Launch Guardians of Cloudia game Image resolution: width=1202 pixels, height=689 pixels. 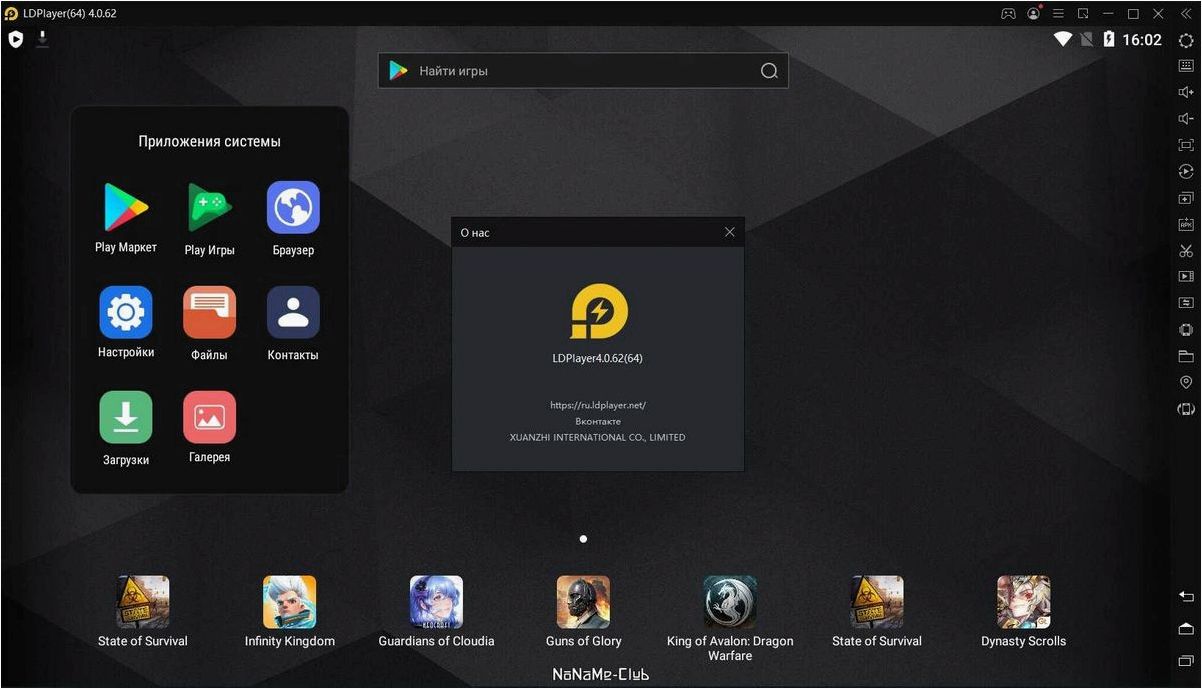[x=436, y=612]
